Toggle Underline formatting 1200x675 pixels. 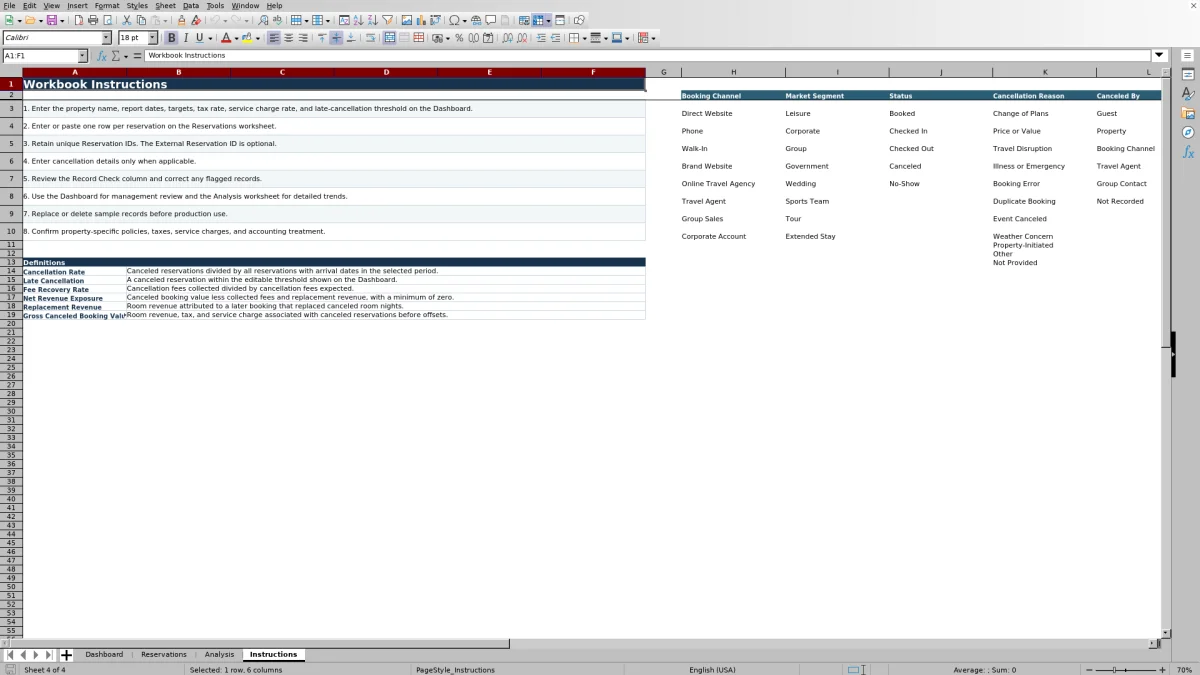(200, 38)
